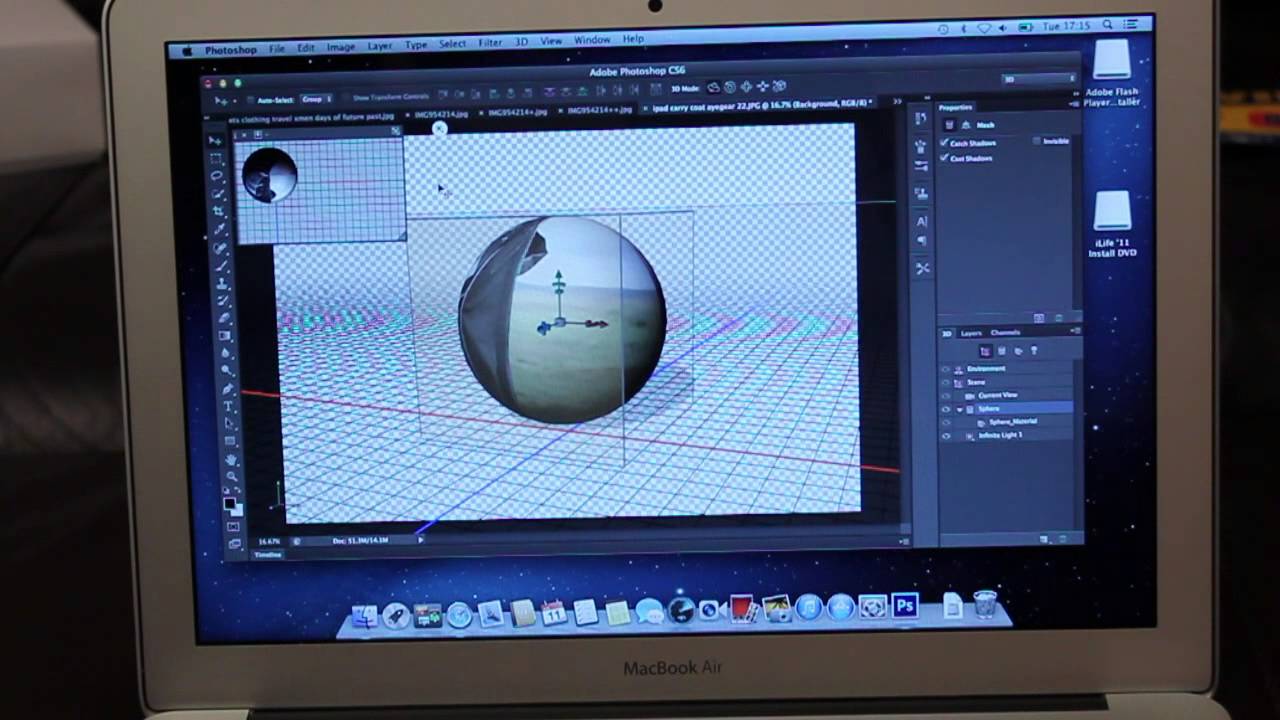Select the Clone Stamp tool
This screenshot has width=1280, height=720.
coord(223,283)
